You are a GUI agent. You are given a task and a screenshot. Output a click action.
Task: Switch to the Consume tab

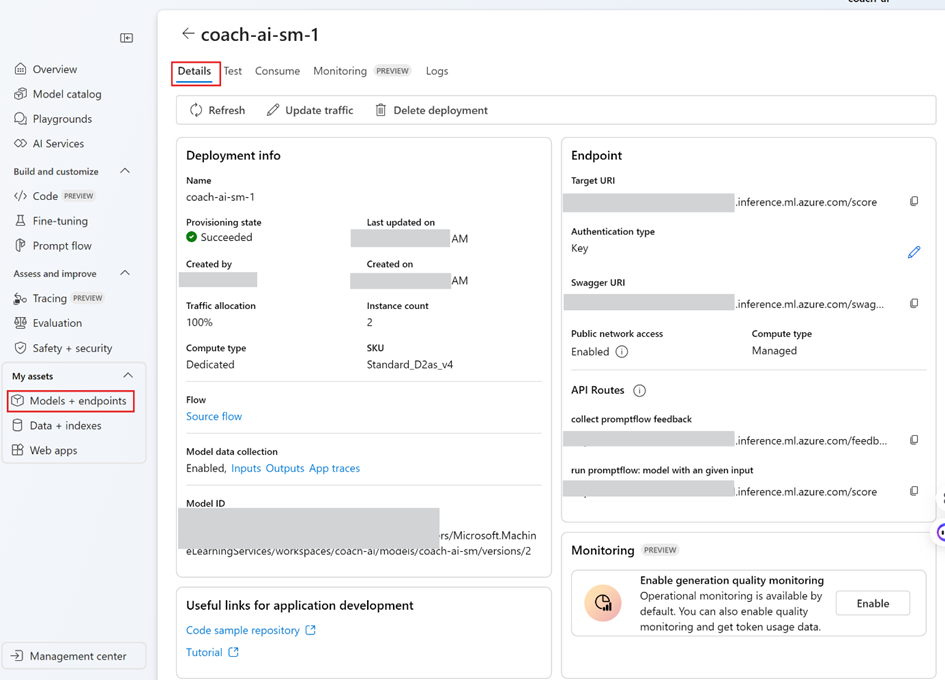pyautogui.click(x=277, y=71)
